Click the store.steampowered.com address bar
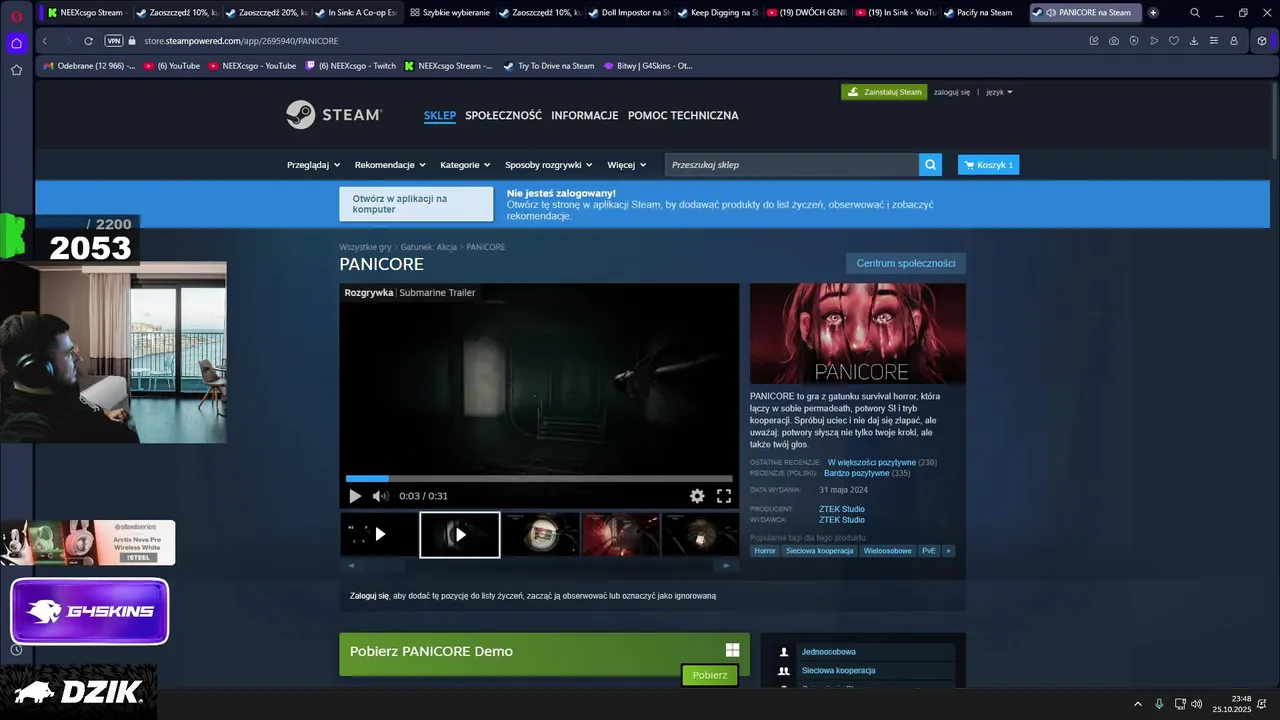 click(x=240, y=41)
